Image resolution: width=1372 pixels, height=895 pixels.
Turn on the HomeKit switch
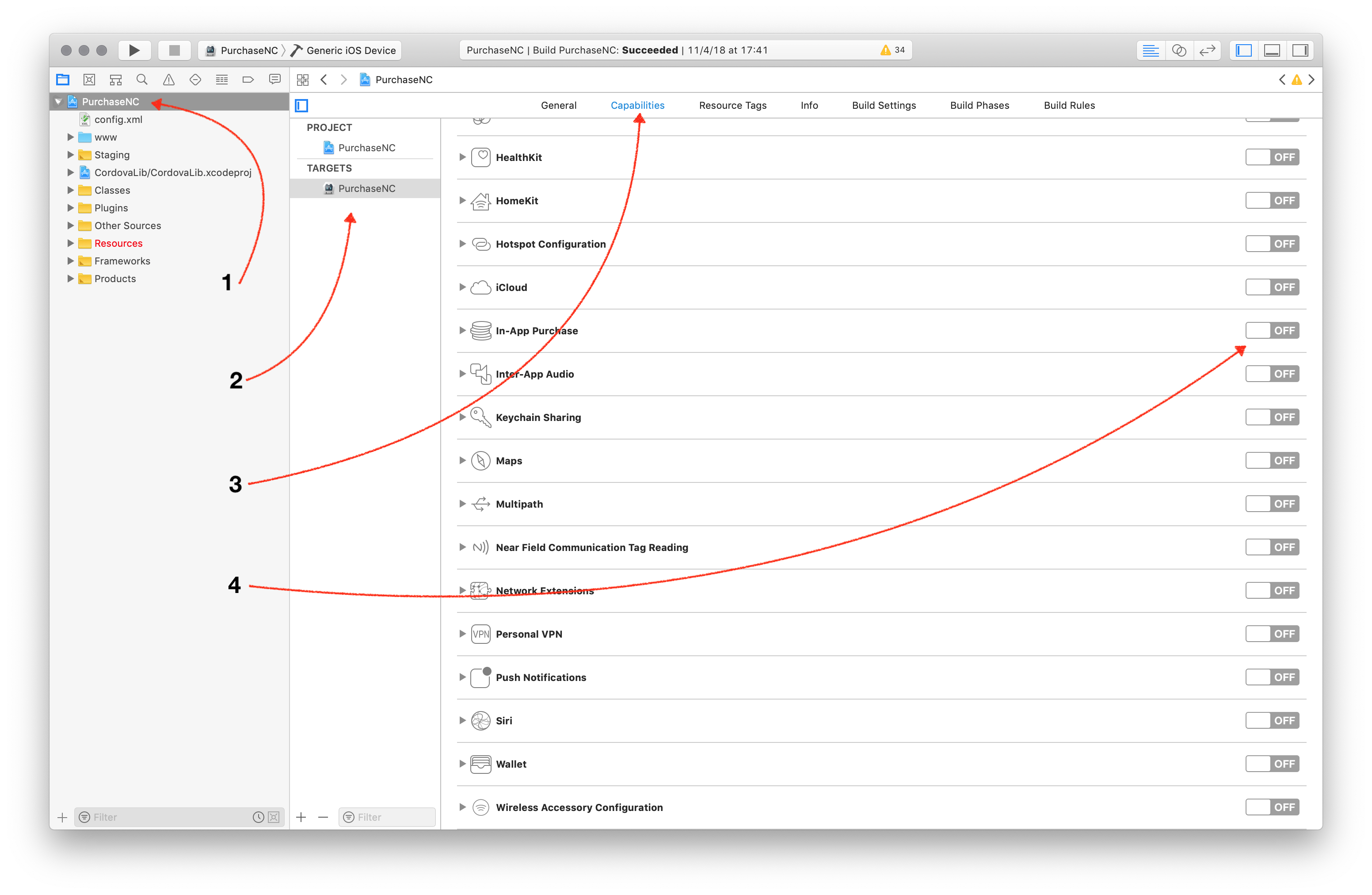[1272, 200]
